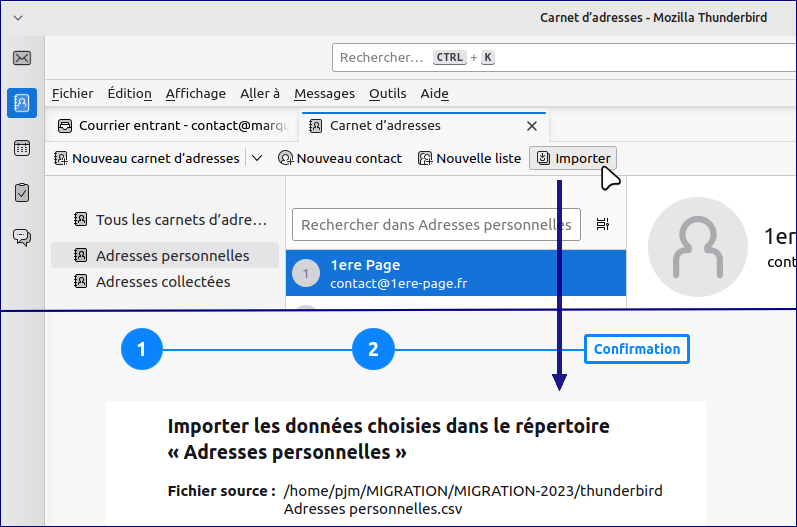Click Nouveau contact button
Image resolution: width=797 pixels, height=527 pixels.
[339, 158]
